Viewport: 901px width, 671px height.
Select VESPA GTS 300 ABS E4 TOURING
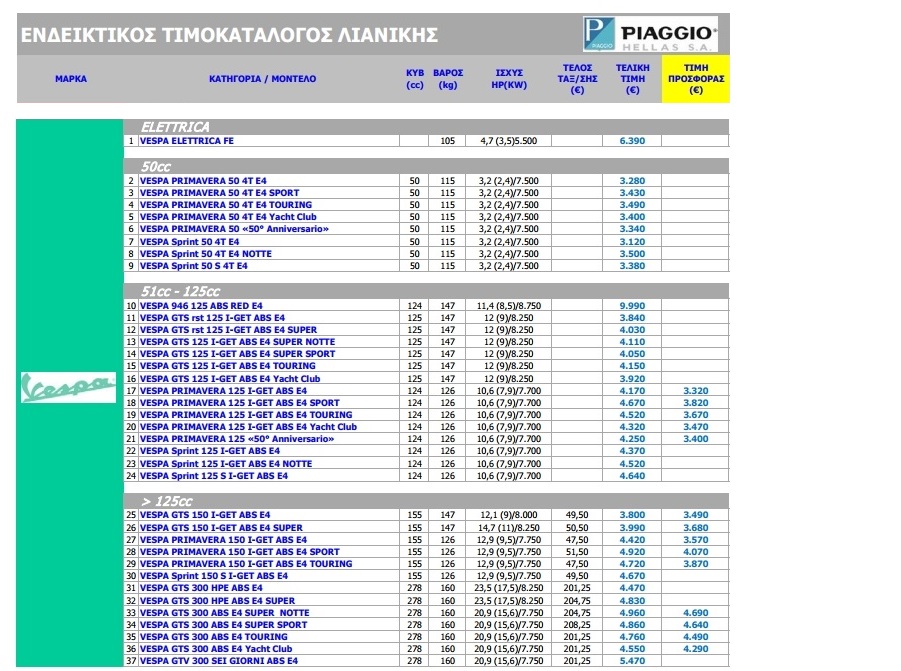[x=214, y=637]
